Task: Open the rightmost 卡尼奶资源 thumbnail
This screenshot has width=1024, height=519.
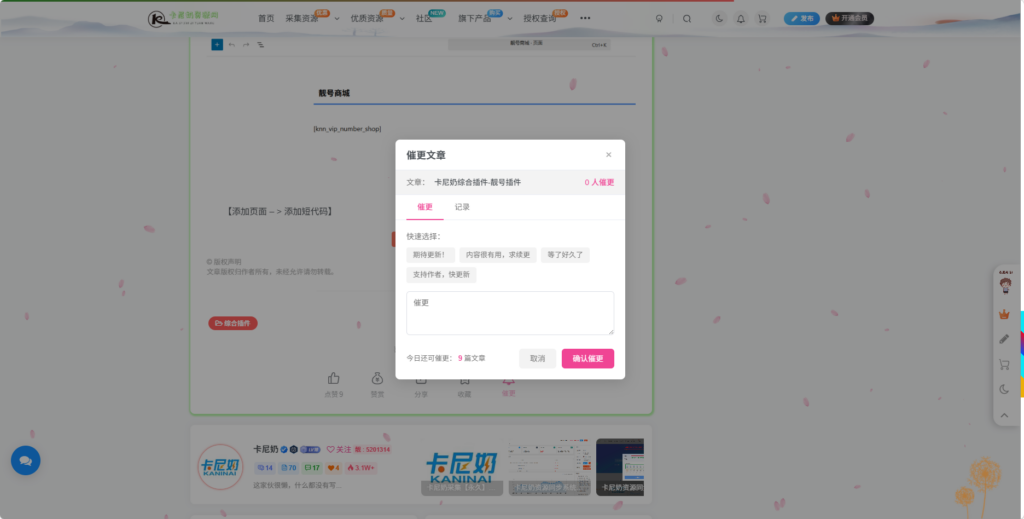Action: [620, 467]
